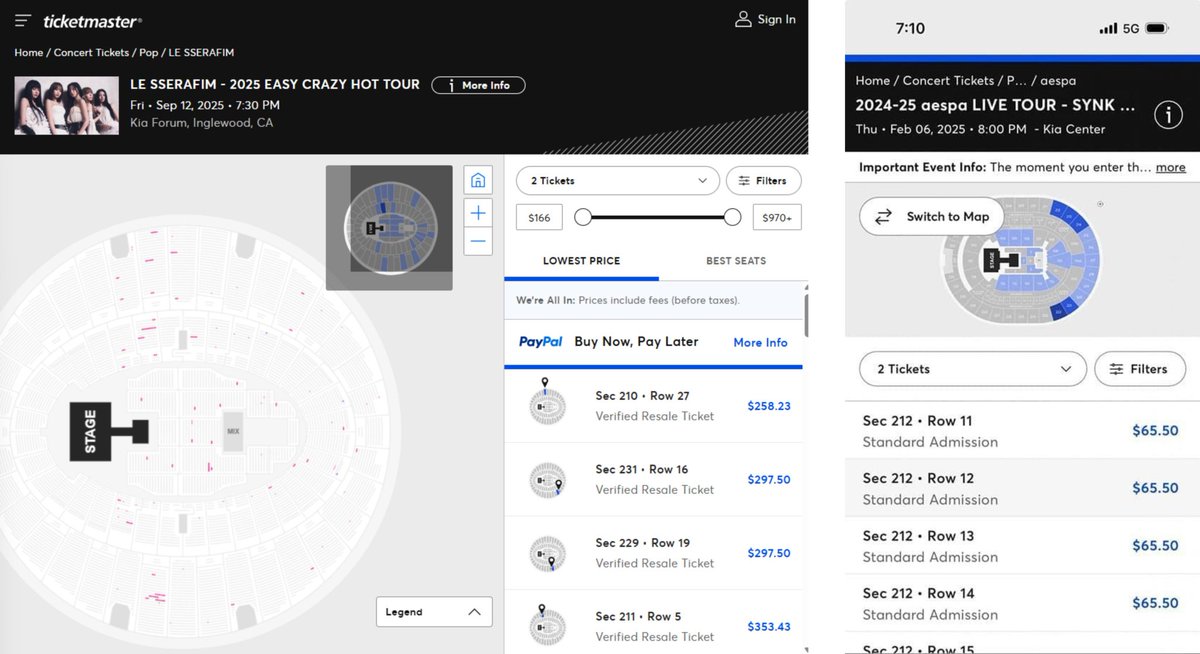Expand the Legend panel
The height and width of the screenshot is (654, 1200).
tap(434, 612)
